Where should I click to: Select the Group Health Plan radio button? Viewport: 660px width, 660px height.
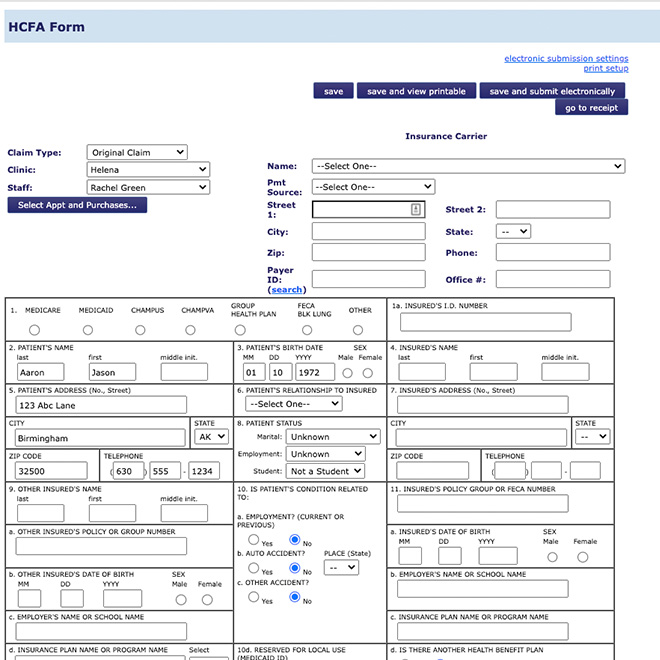[x=240, y=330]
